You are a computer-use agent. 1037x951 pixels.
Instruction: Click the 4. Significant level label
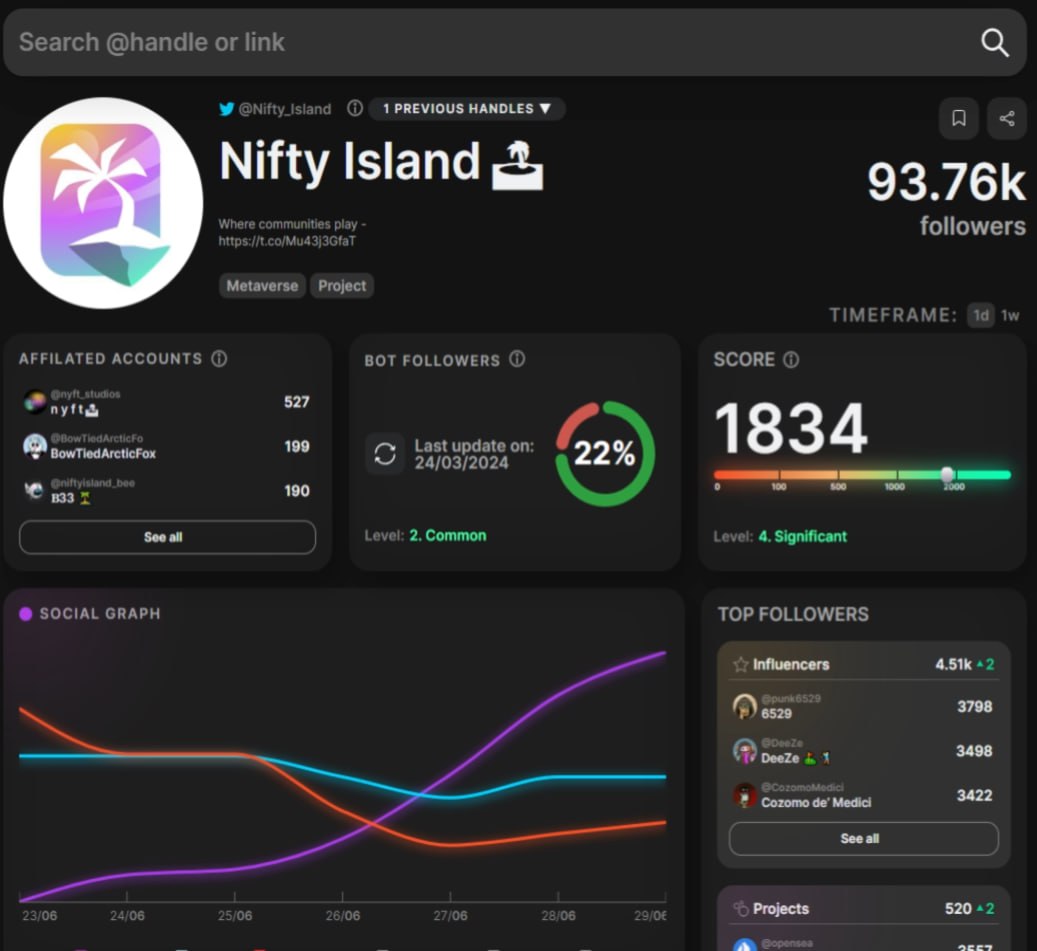click(x=802, y=536)
